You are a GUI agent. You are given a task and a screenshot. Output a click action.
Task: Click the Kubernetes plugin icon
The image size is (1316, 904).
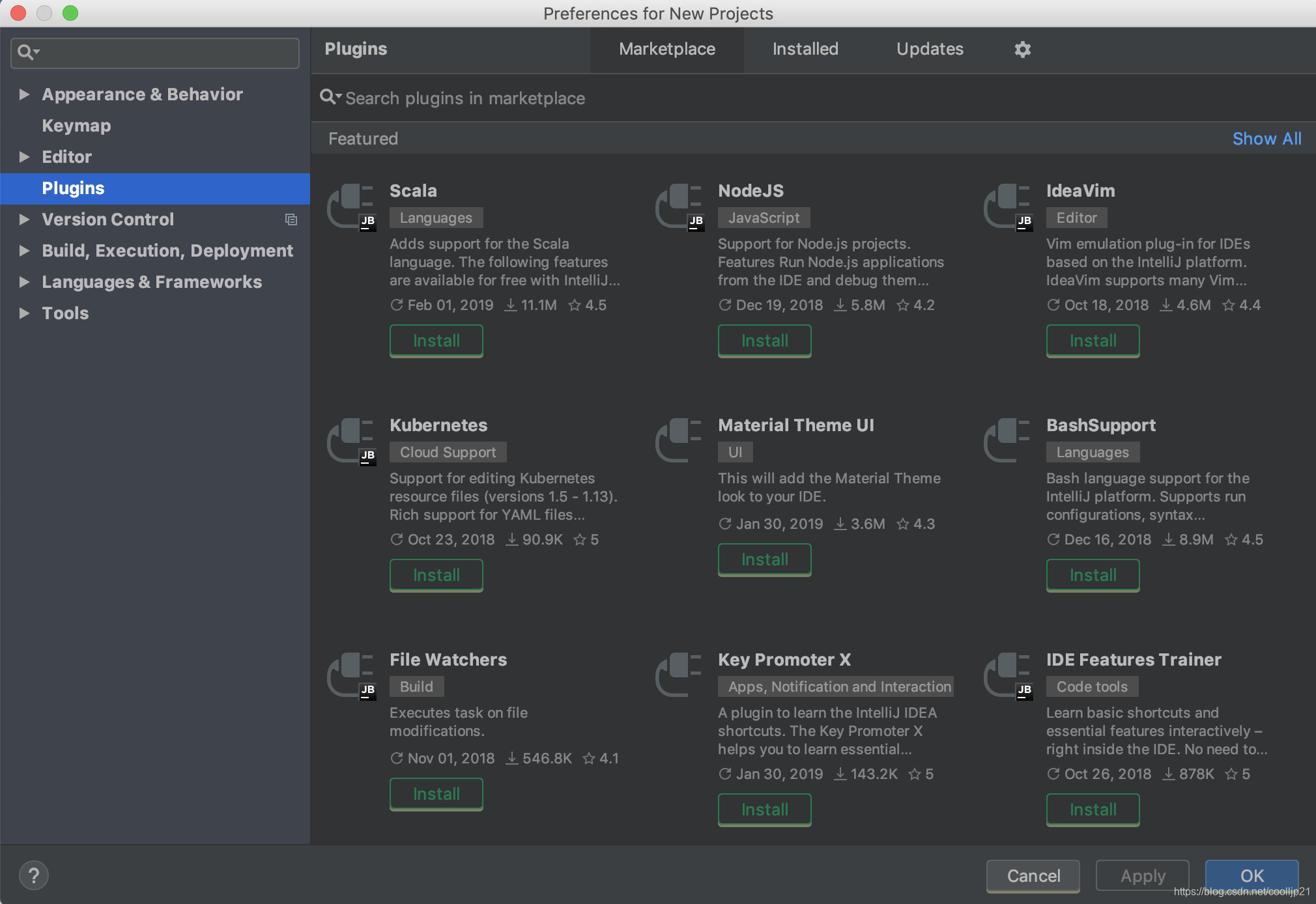(x=351, y=442)
